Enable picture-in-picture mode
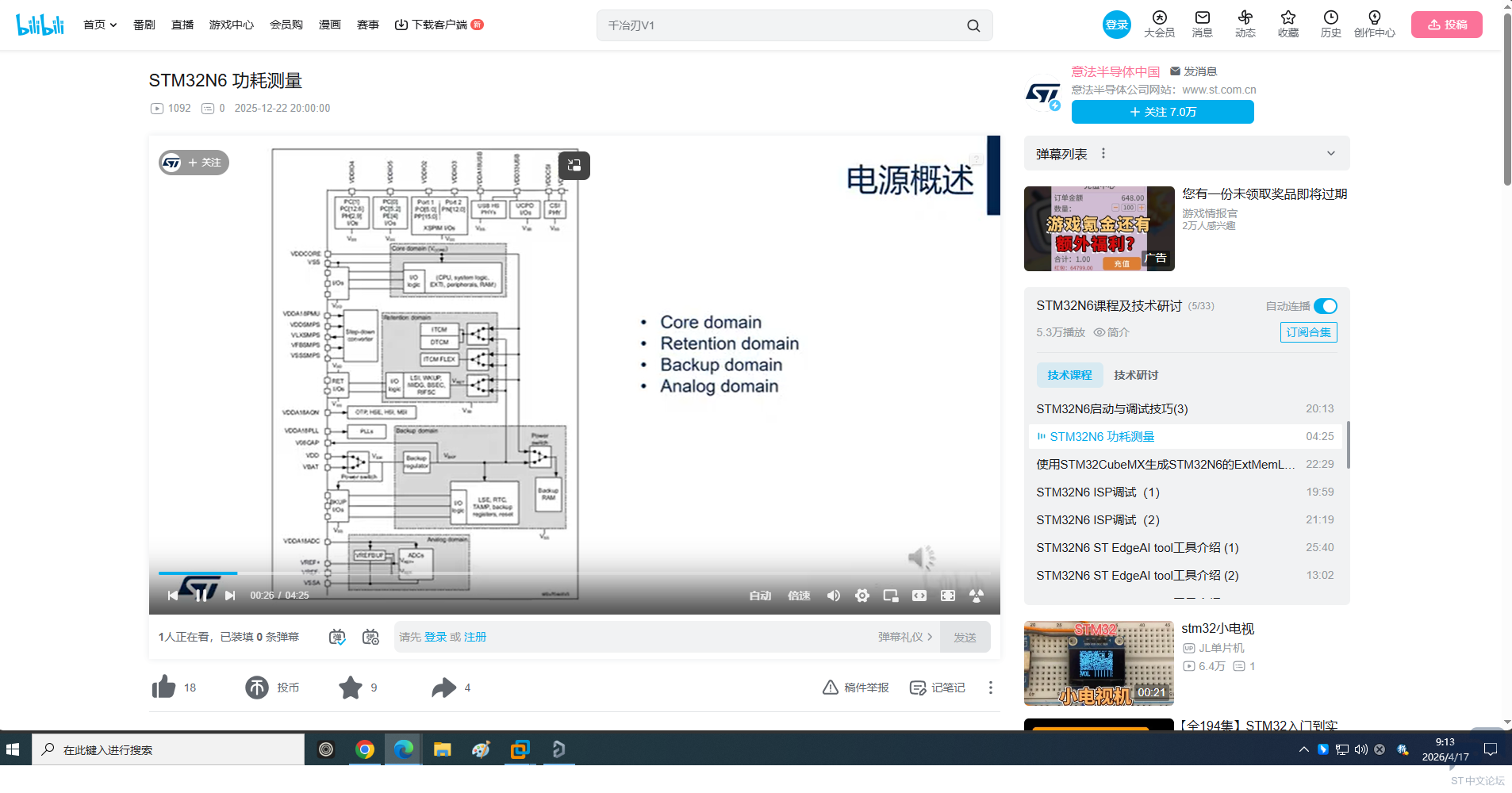Image resolution: width=1512 pixels, height=793 pixels. [x=891, y=596]
